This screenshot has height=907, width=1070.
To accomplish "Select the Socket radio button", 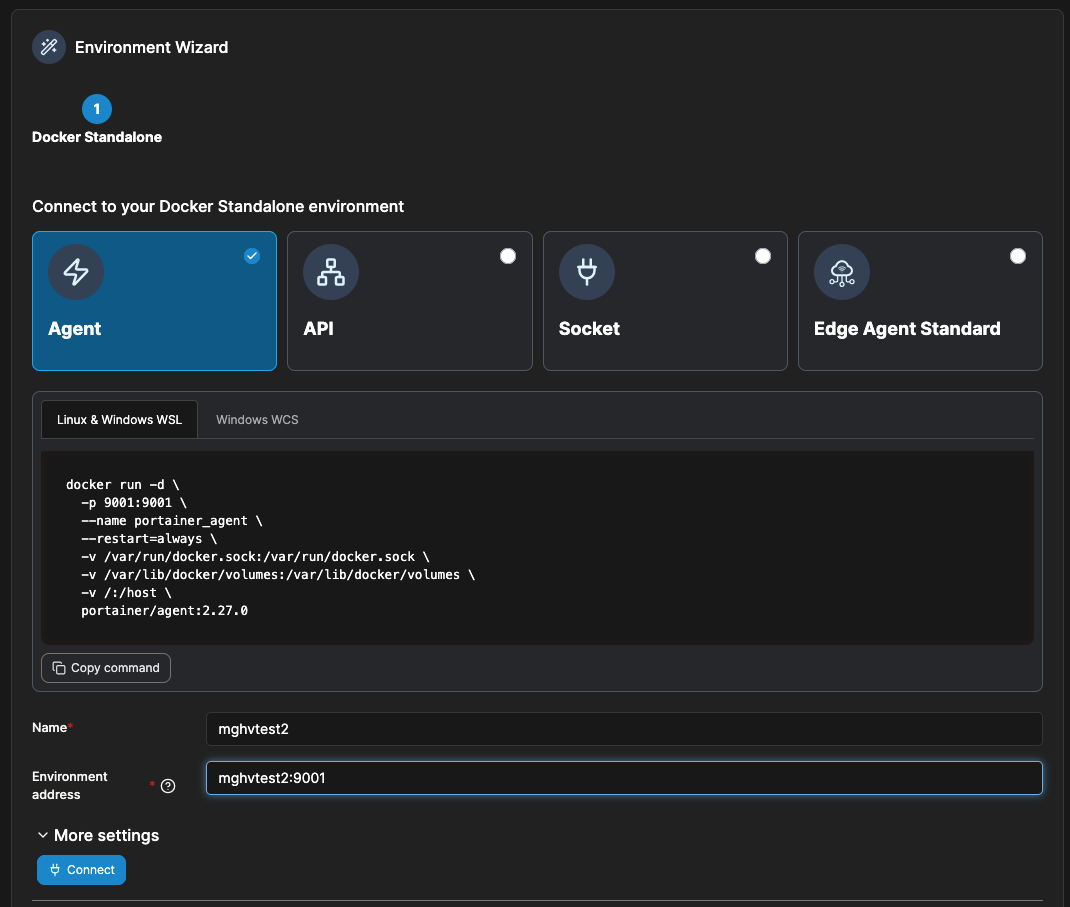I will [x=763, y=256].
